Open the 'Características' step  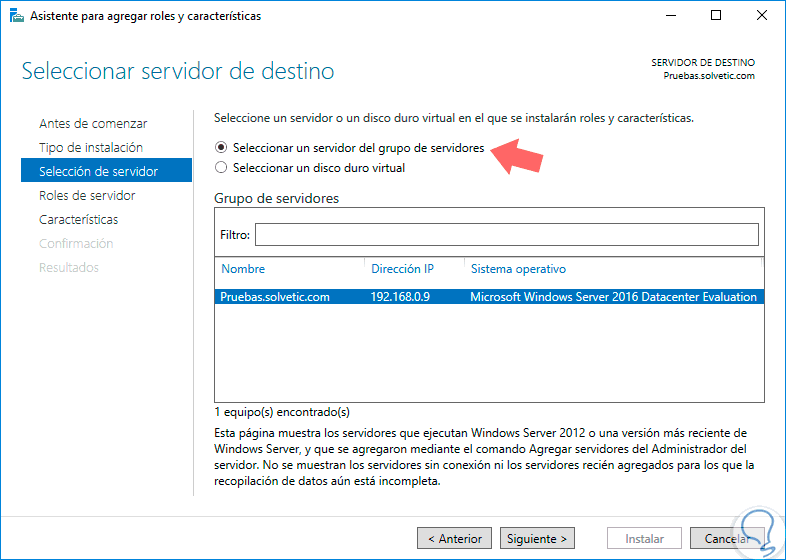point(79,220)
